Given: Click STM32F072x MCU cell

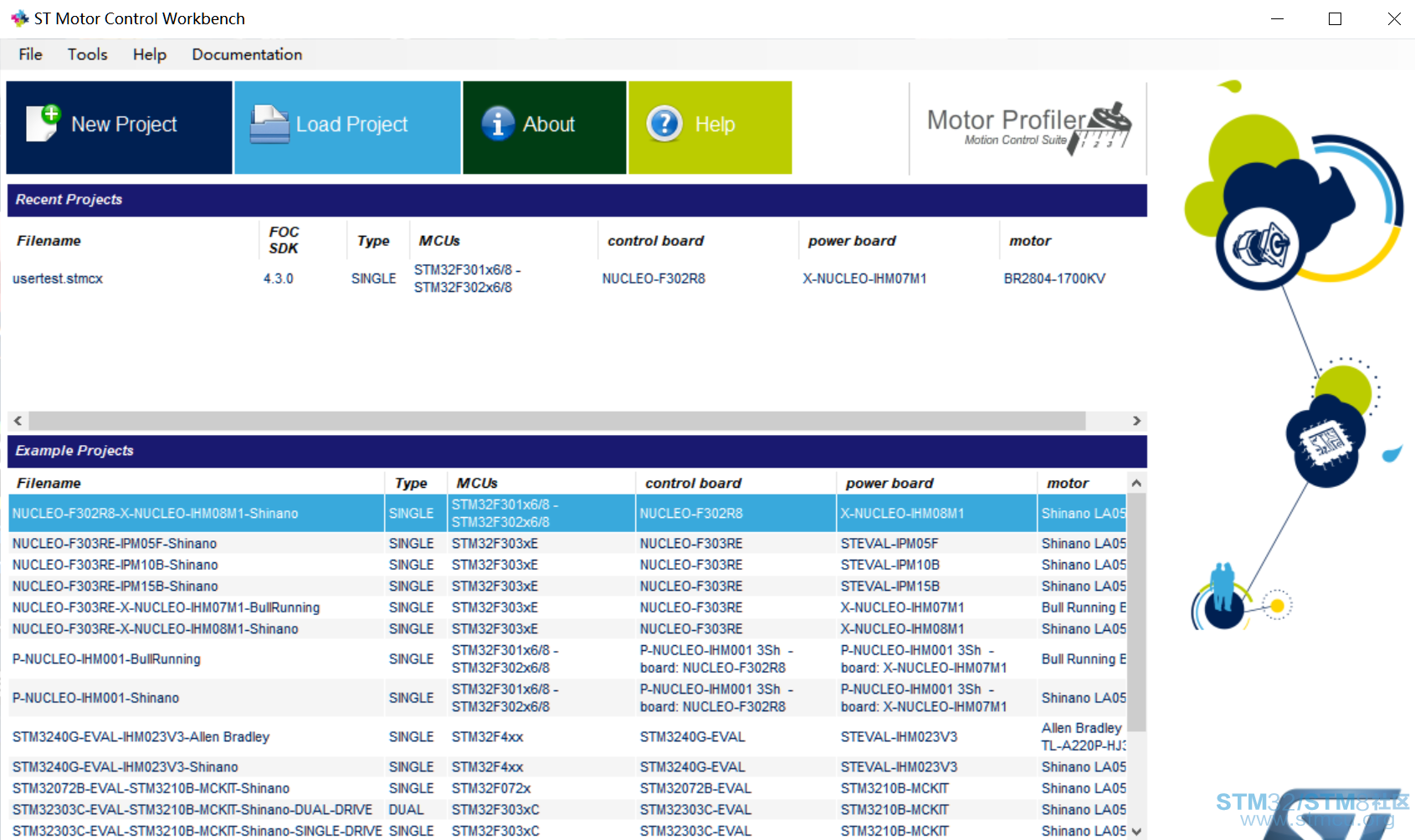Looking at the screenshot, I should 491,788.
